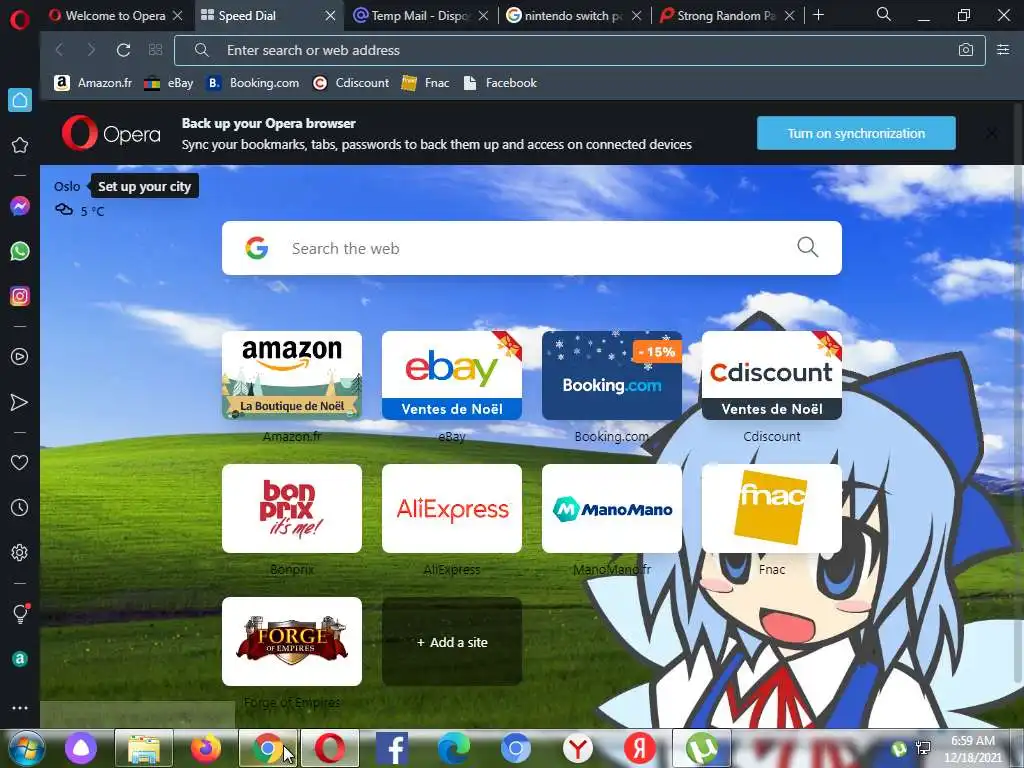Click the lightbulb tips icon in sidebar
Image resolution: width=1024 pixels, height=768 pixels.
[x=20, y=613]
